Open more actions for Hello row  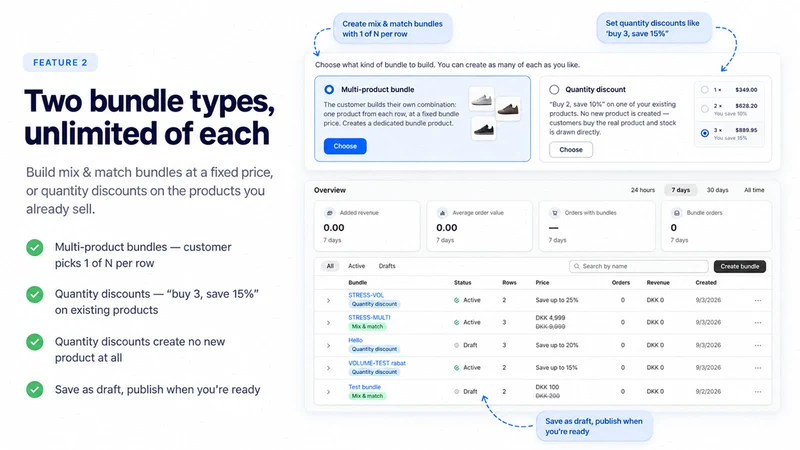pos(758,345)
